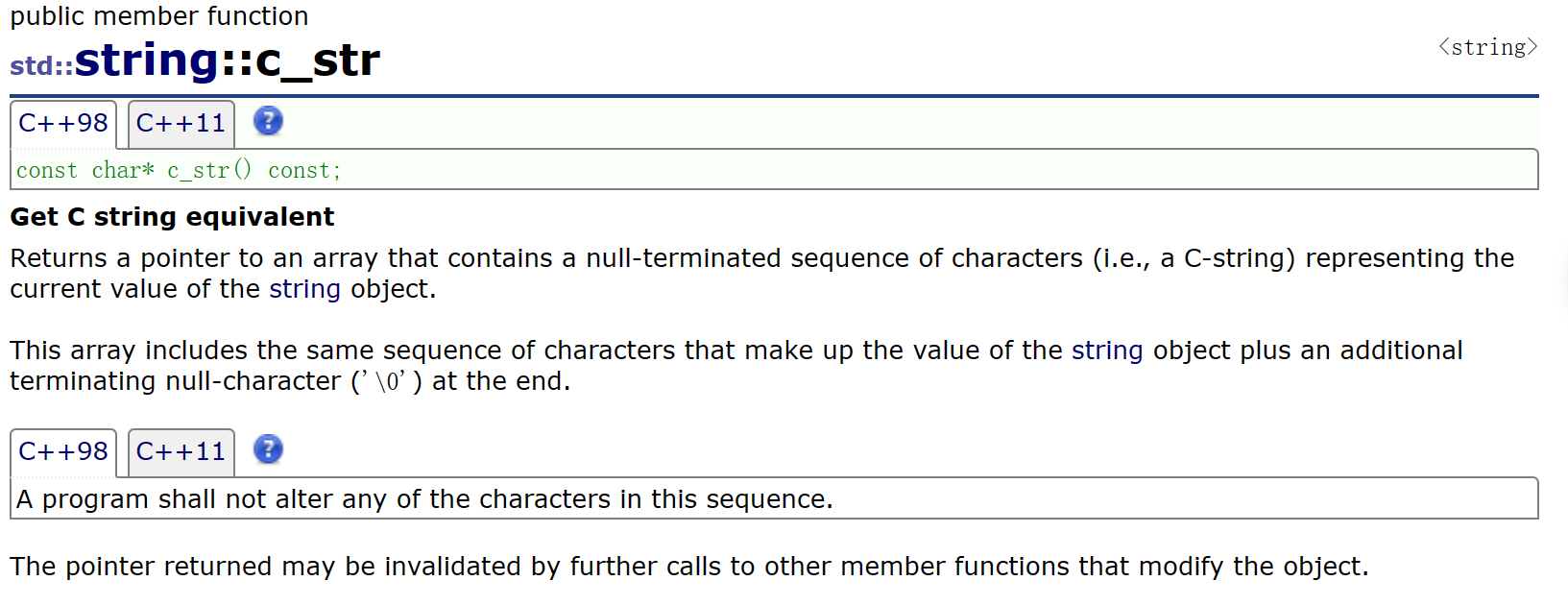Click the 'A program shall not alter' note box
This screenshot has width=1568, height=605.
point(774,499)
